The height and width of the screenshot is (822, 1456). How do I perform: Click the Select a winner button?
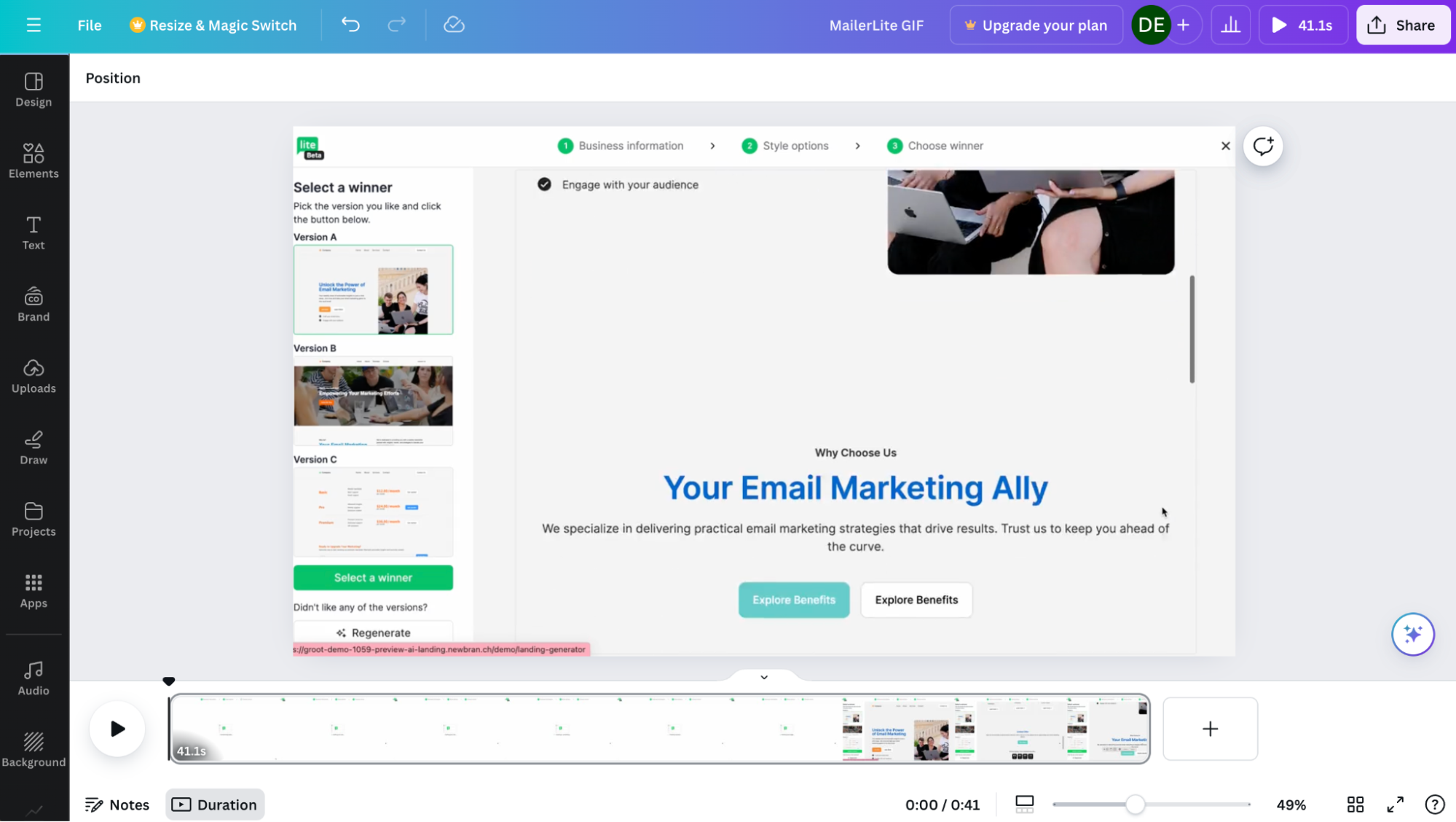tap(373, 577)
